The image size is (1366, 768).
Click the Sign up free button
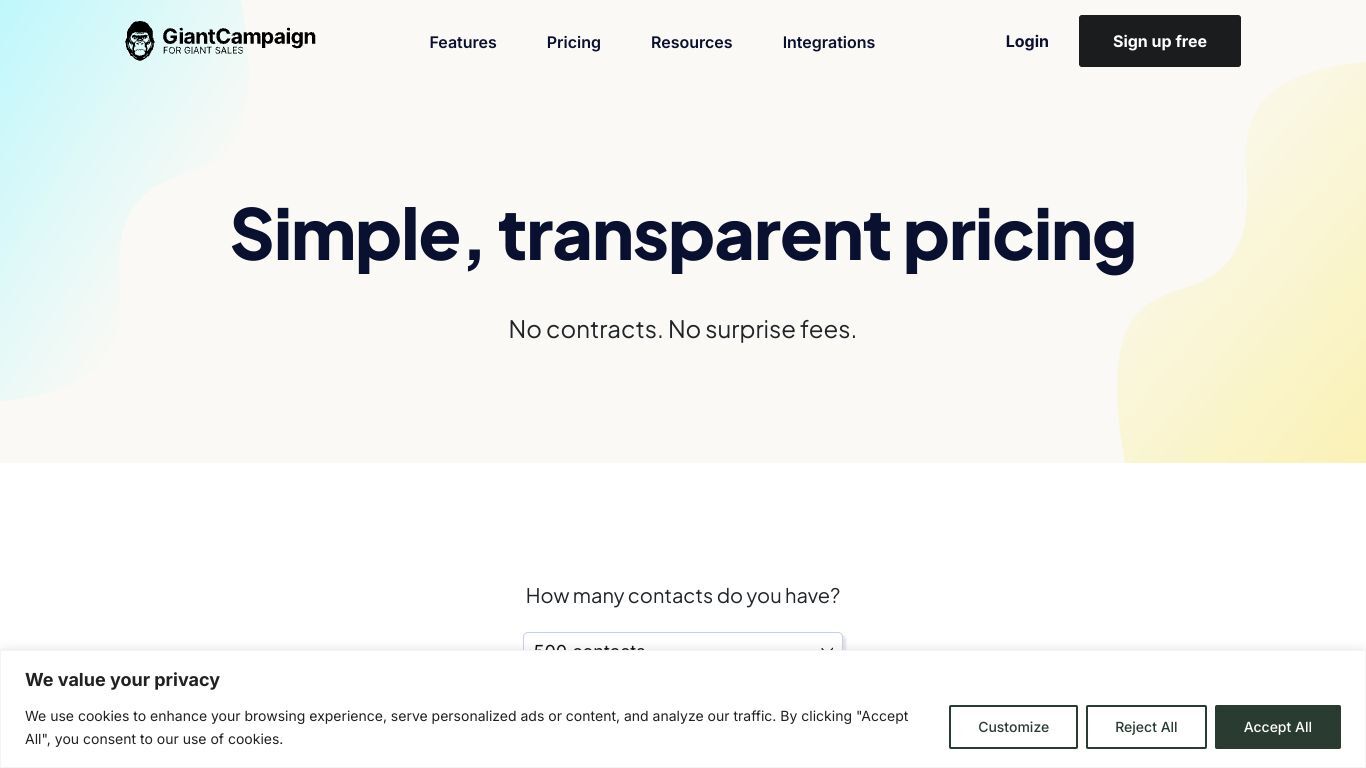tap(1160, 41)
